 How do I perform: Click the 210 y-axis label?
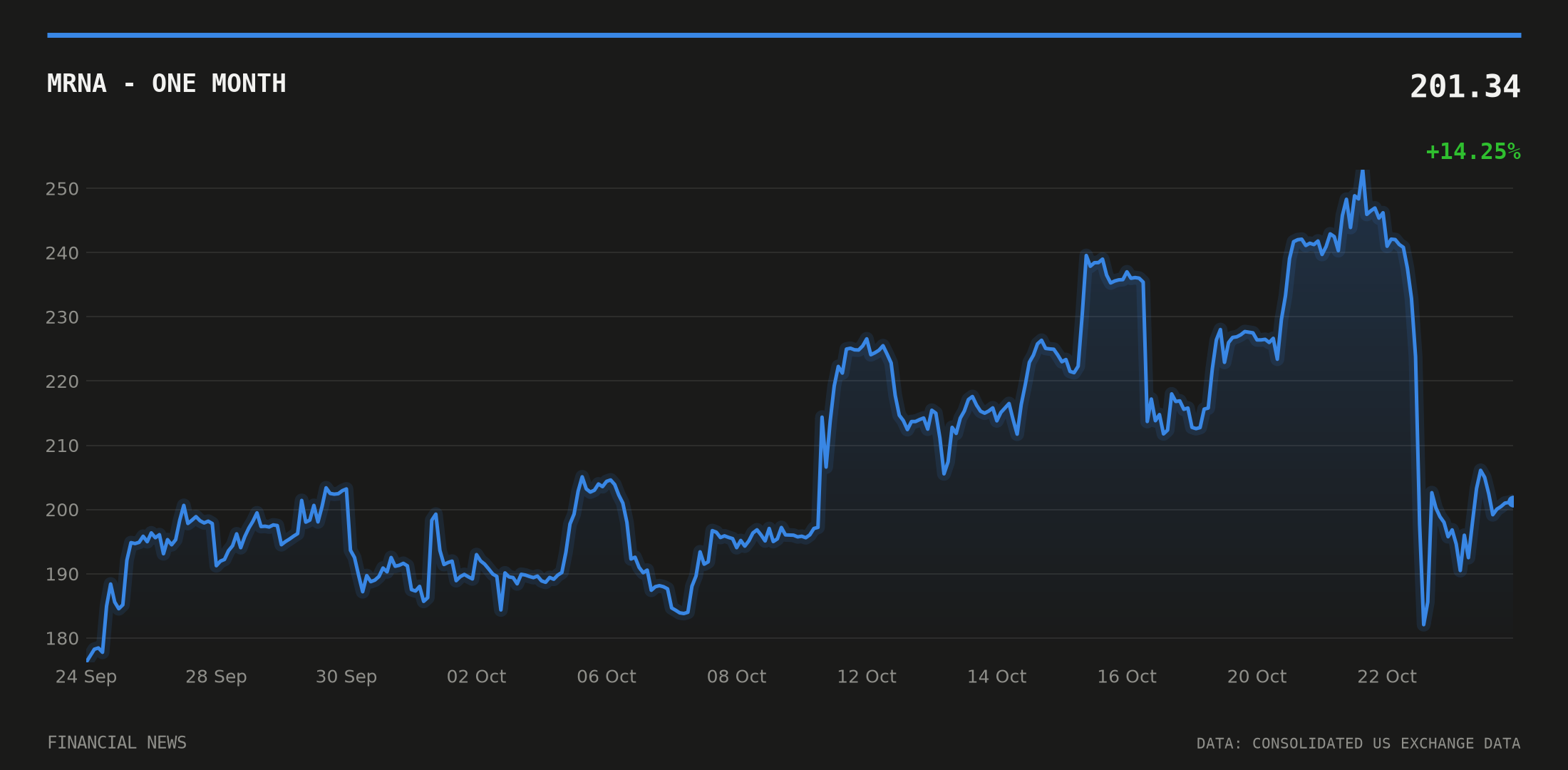62,446
